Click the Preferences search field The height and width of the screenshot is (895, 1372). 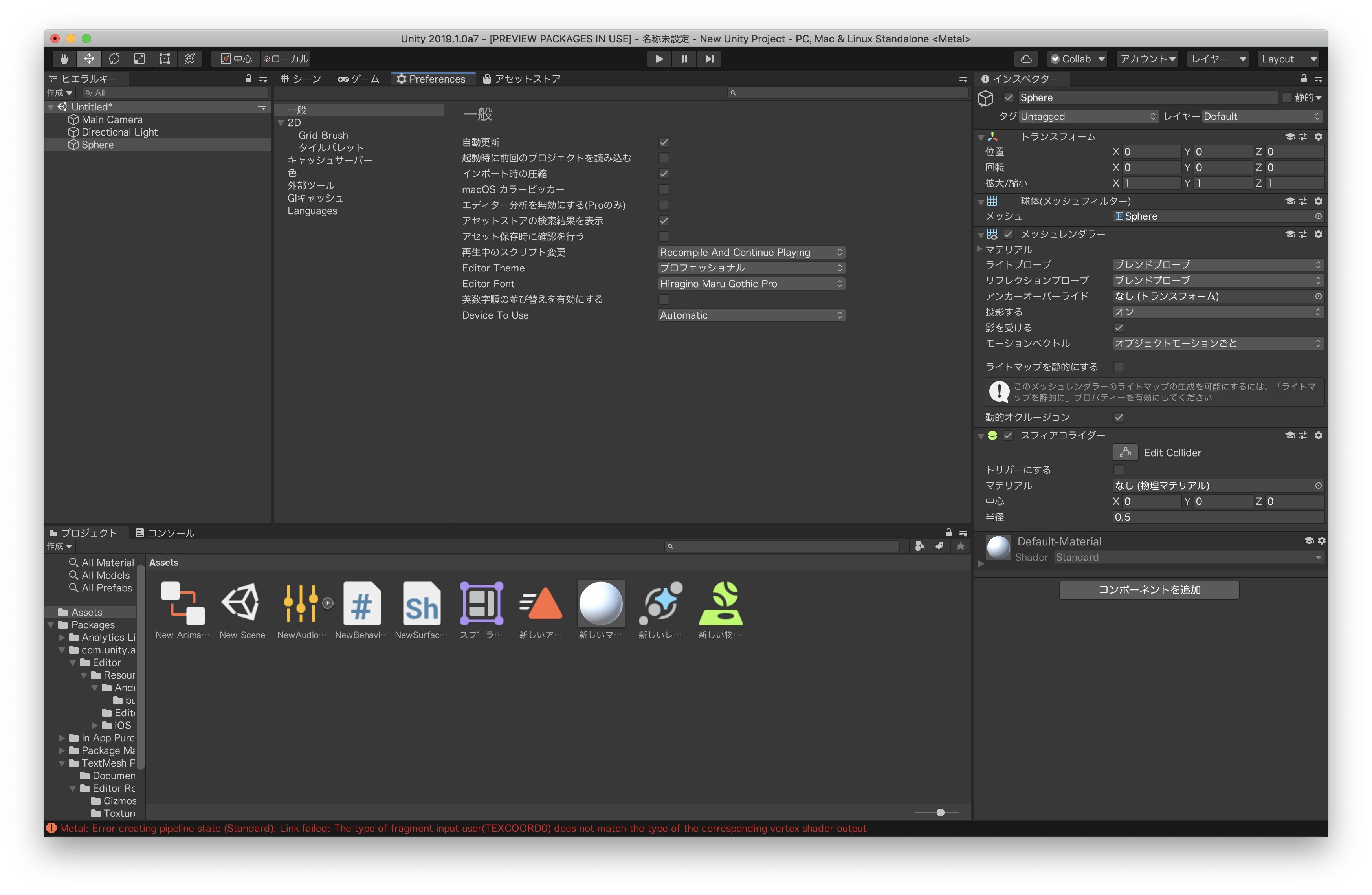point(847,93)
